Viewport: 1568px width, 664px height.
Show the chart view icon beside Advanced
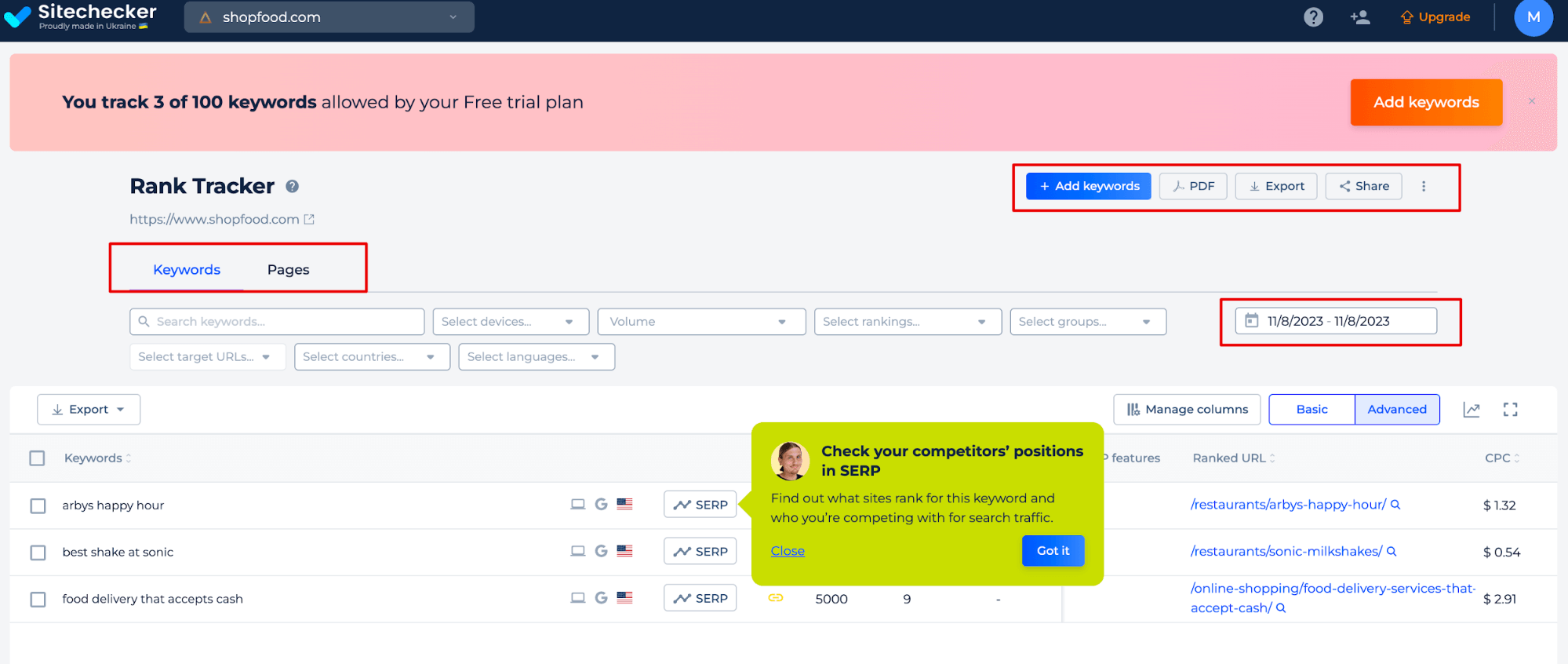click(1472, 410)
